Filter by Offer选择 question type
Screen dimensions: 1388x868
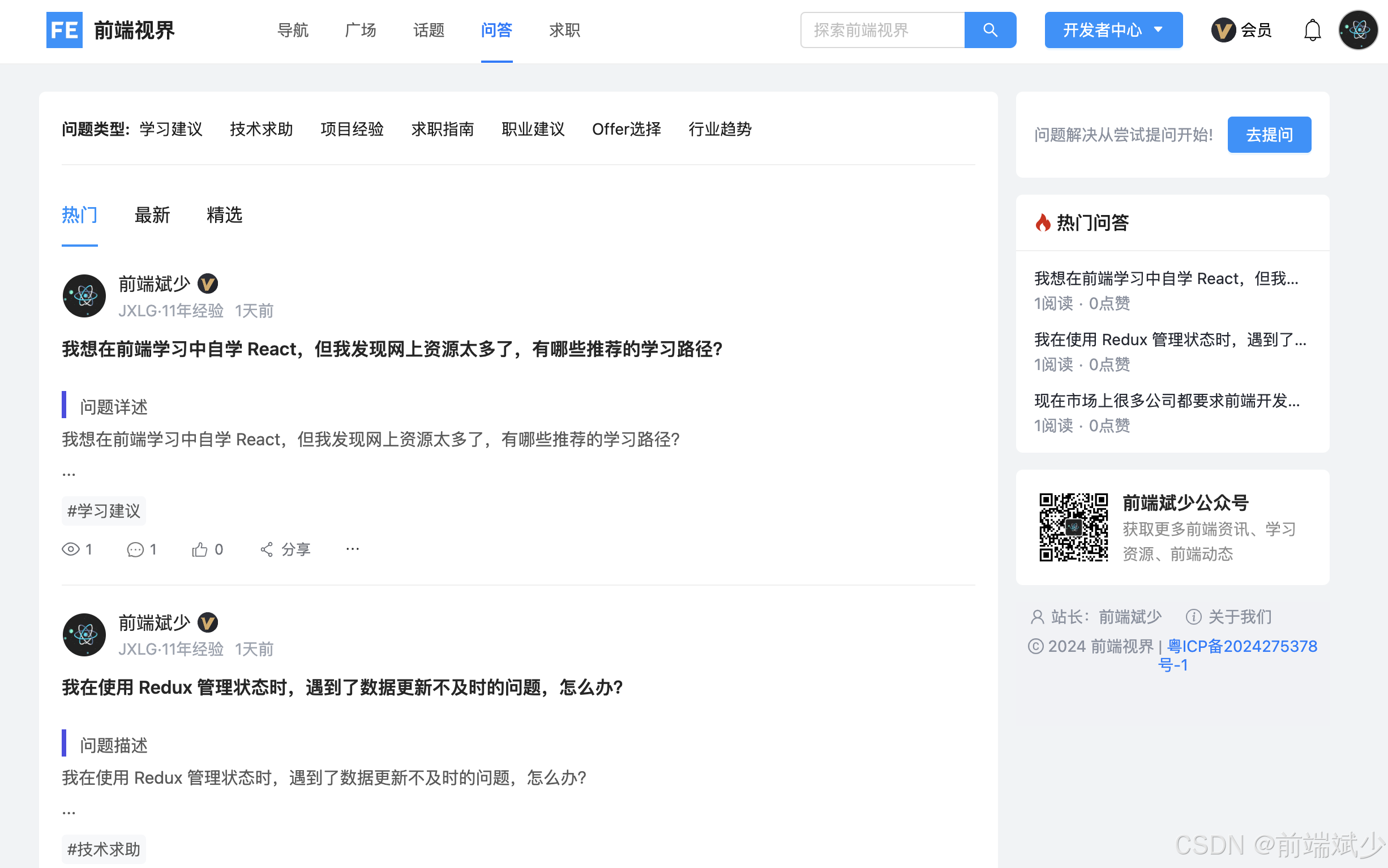pos(626,129)
